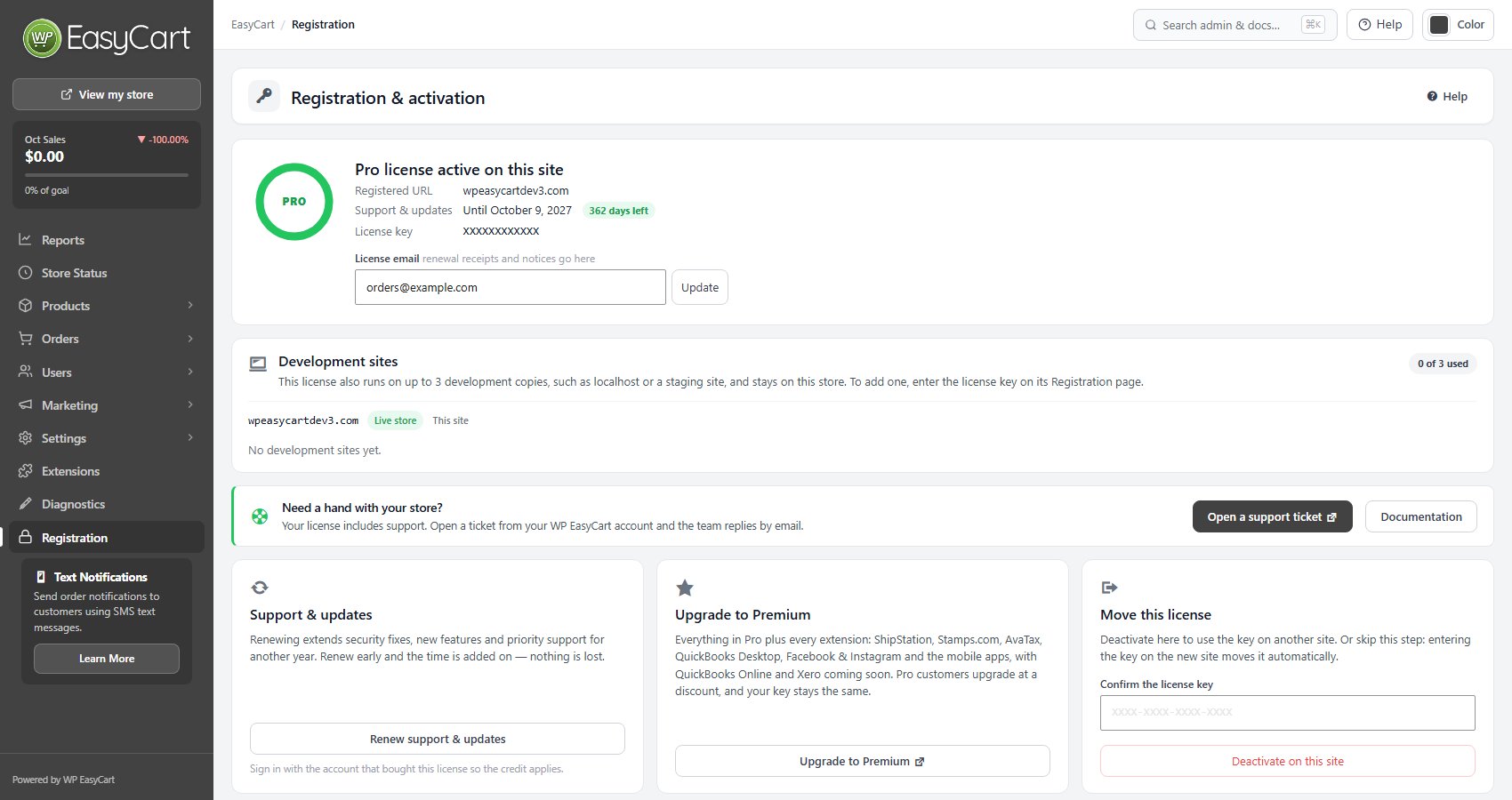Click the exit icon above Move this license
The image size is (1512, 800).
[1109, 588]
